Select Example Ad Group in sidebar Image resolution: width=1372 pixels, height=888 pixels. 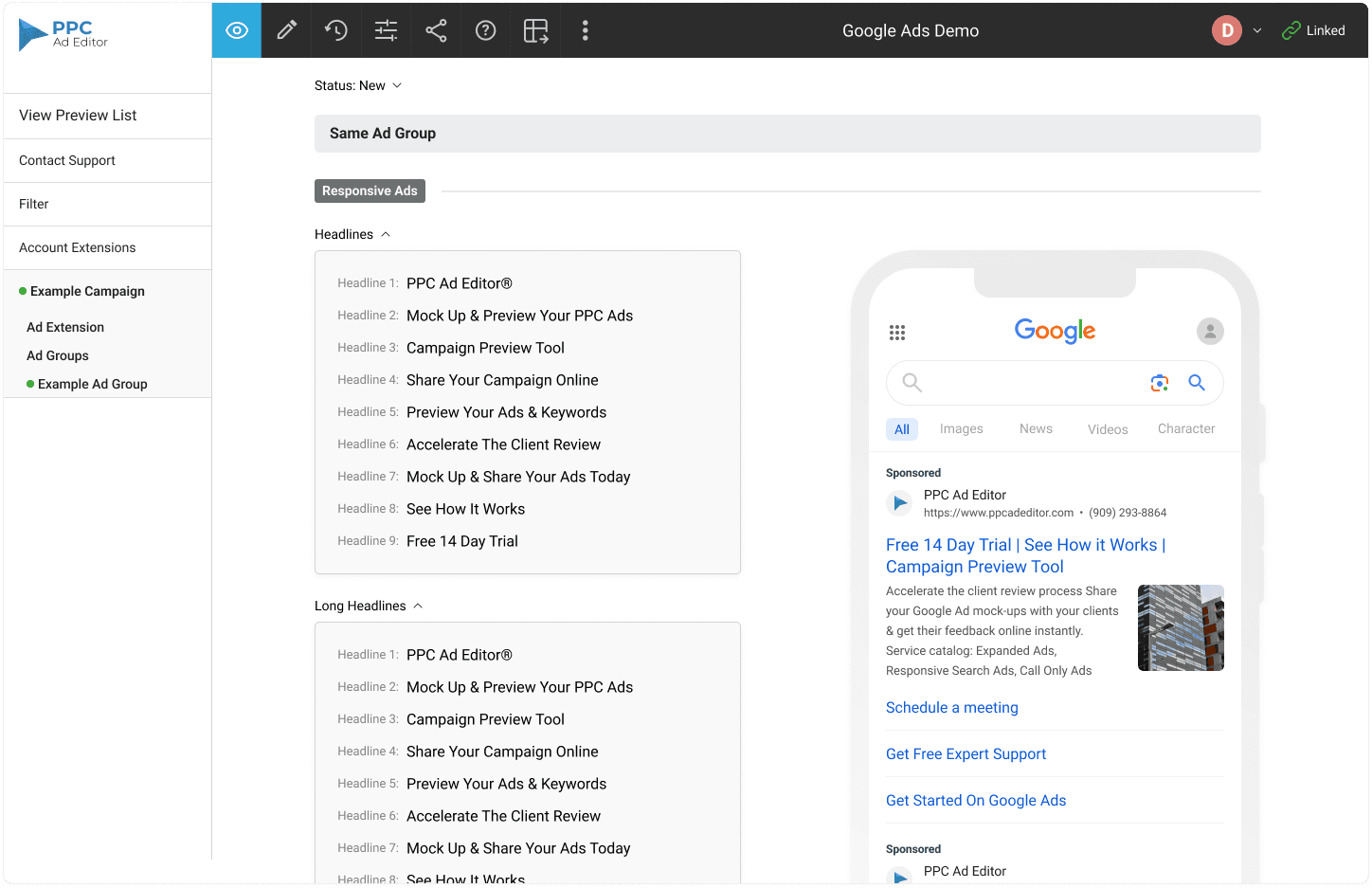click(92, 384)
